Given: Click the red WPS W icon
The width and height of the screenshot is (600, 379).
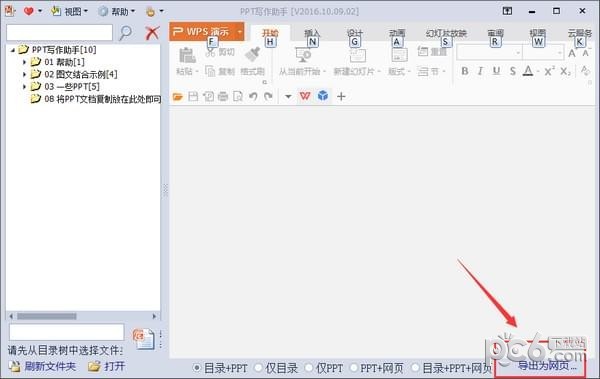Looking at the screenshot, I should click(x=305, y=96).
